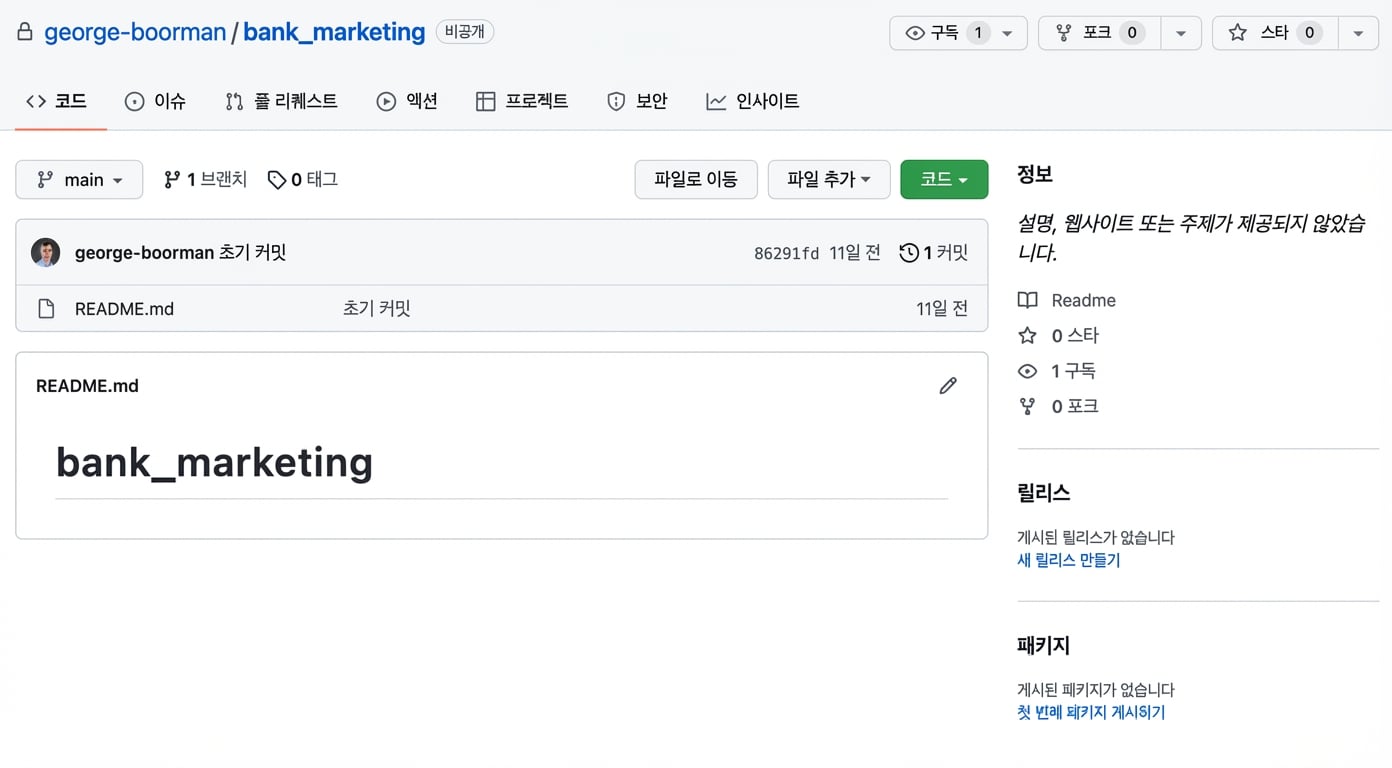This screenshot has width=1392, height=768.
Task: Click the star icon beside 0 스타 in sidebar
Action: point(1027,336)
